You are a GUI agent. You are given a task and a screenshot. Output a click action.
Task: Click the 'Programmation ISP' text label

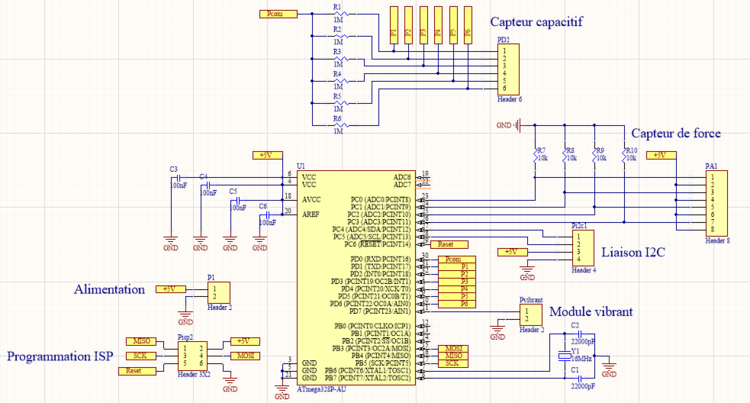(x=60, y=356)
